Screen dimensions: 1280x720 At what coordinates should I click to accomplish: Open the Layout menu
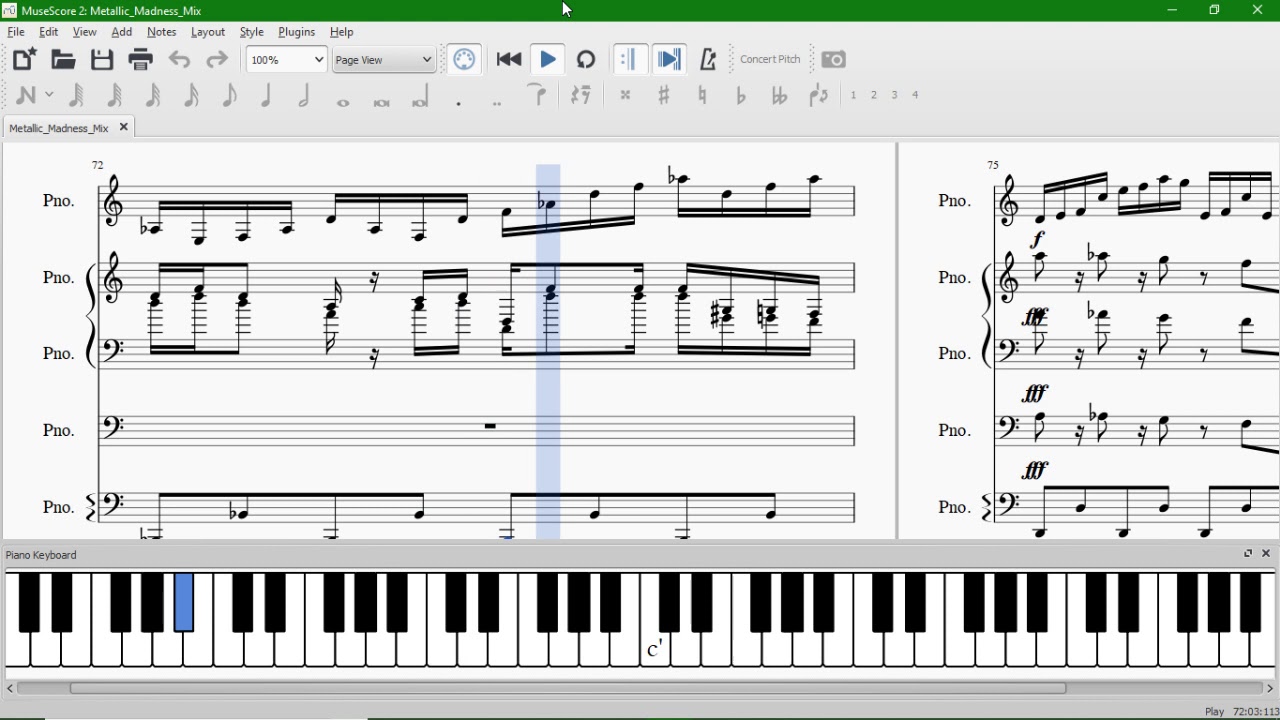tap(208, 32)
